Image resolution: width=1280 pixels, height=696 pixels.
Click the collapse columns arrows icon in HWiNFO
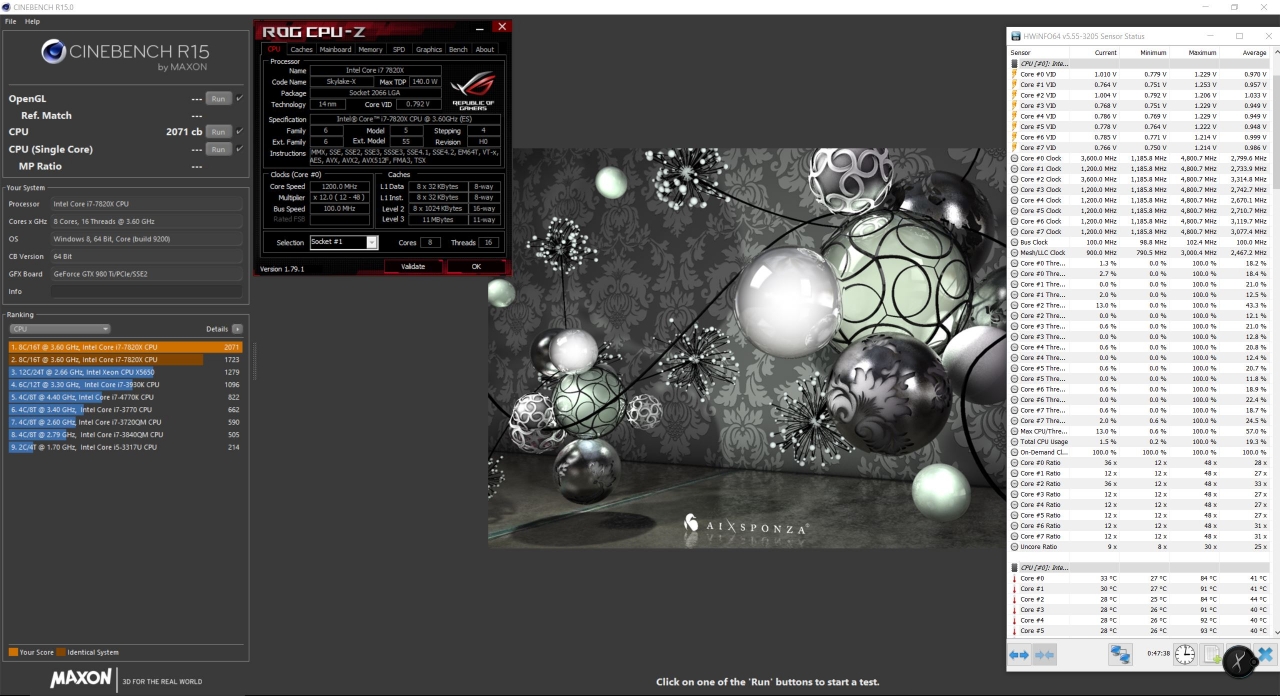[1045, 655]
